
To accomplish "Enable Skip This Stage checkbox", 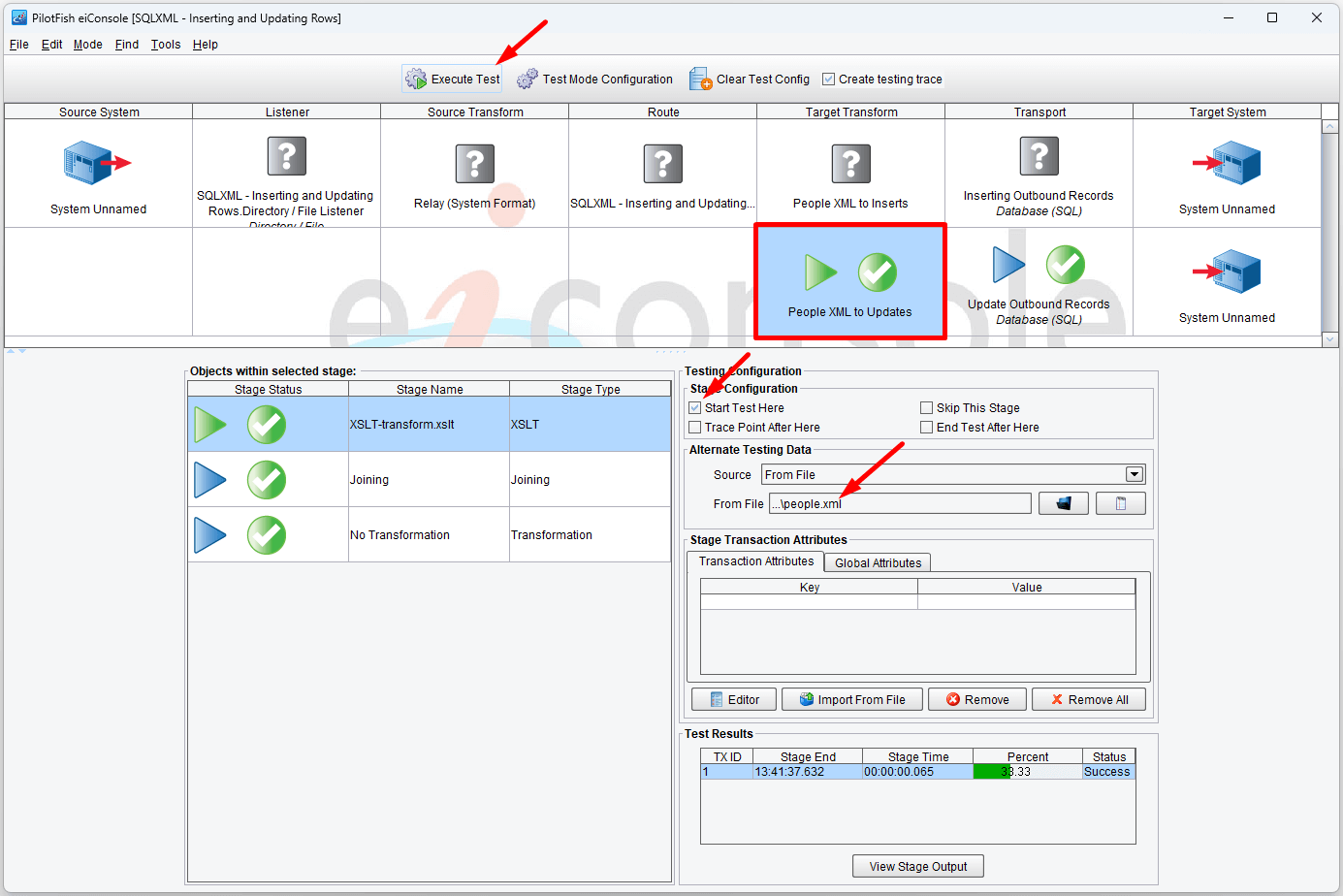I will pyautogui.click(x=926, y=408).
